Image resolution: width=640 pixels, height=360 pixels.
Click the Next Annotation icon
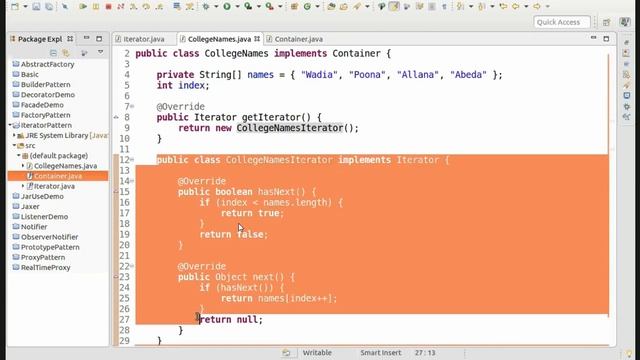460,6
